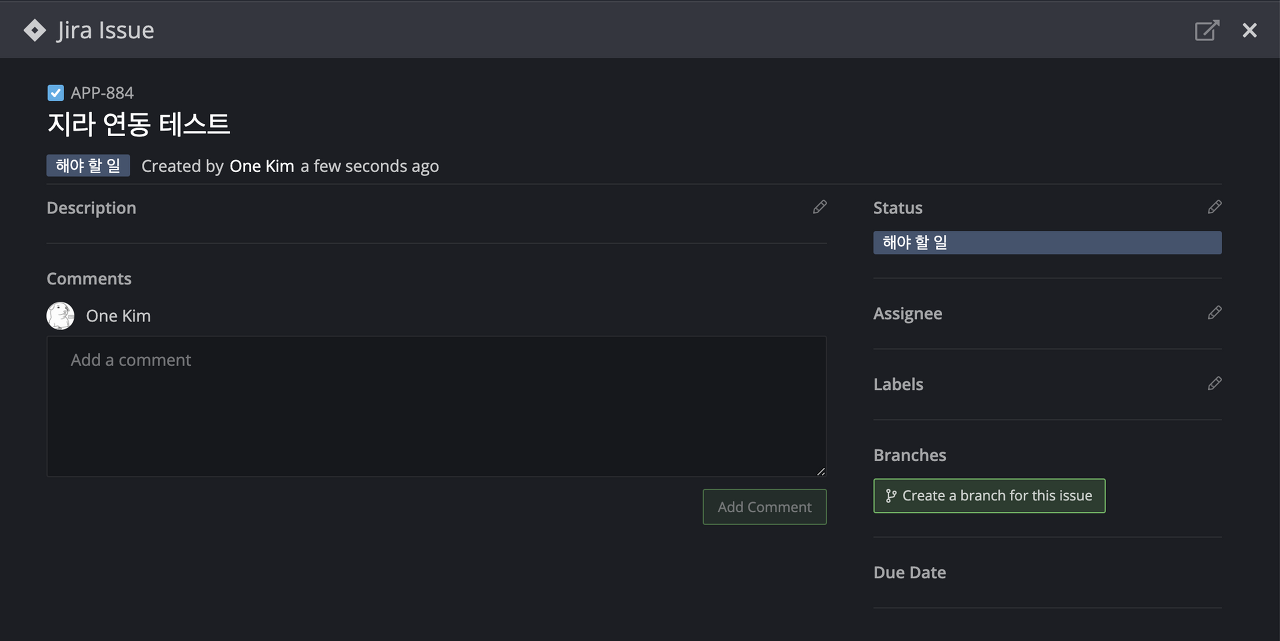Click the Jira diamond logo icon
This screenshot has width=1280, height=641.
tap(35, 30)
